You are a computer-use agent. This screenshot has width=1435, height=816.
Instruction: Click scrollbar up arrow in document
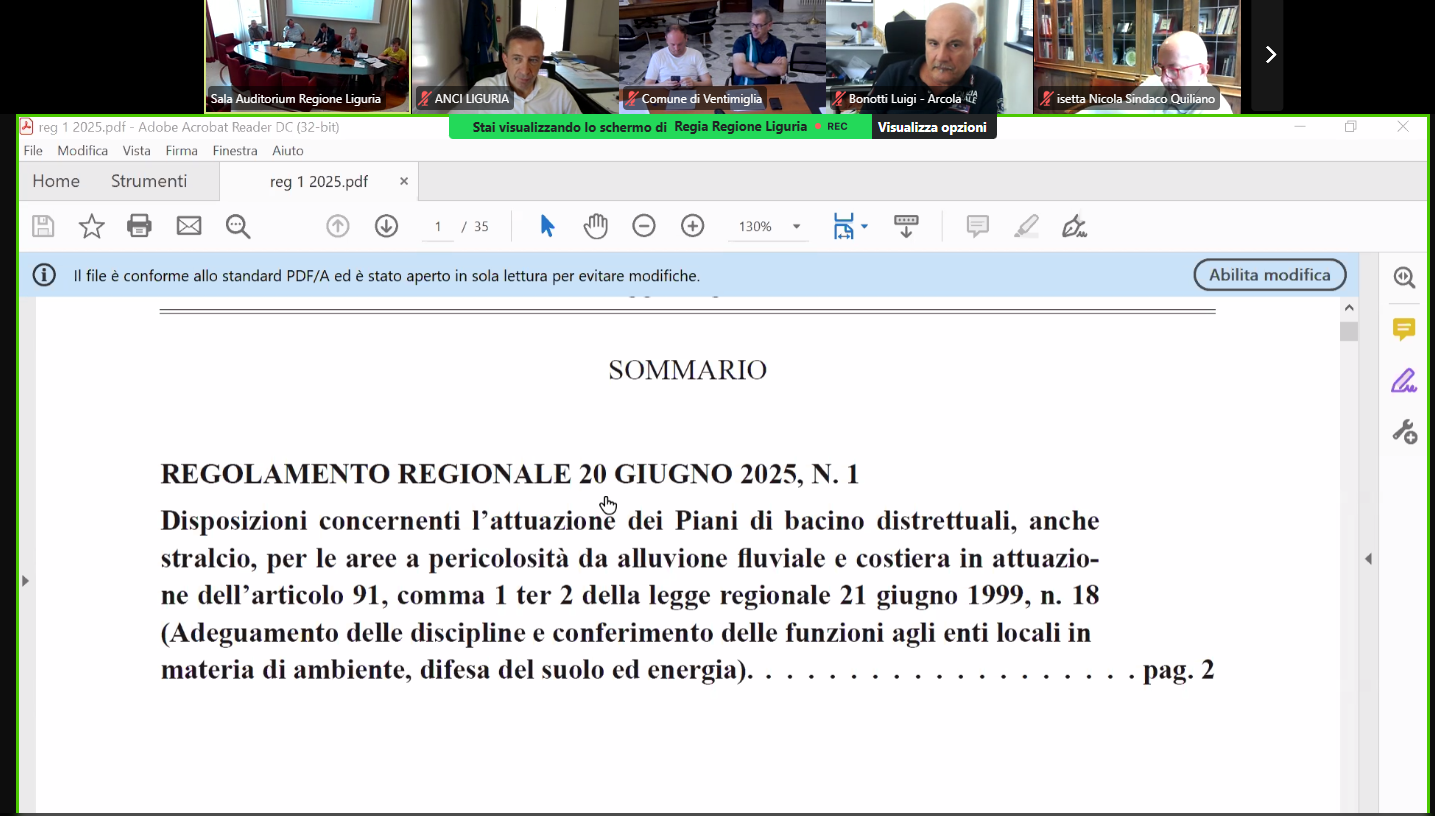pyautogui.click(x=1349, y=308)
